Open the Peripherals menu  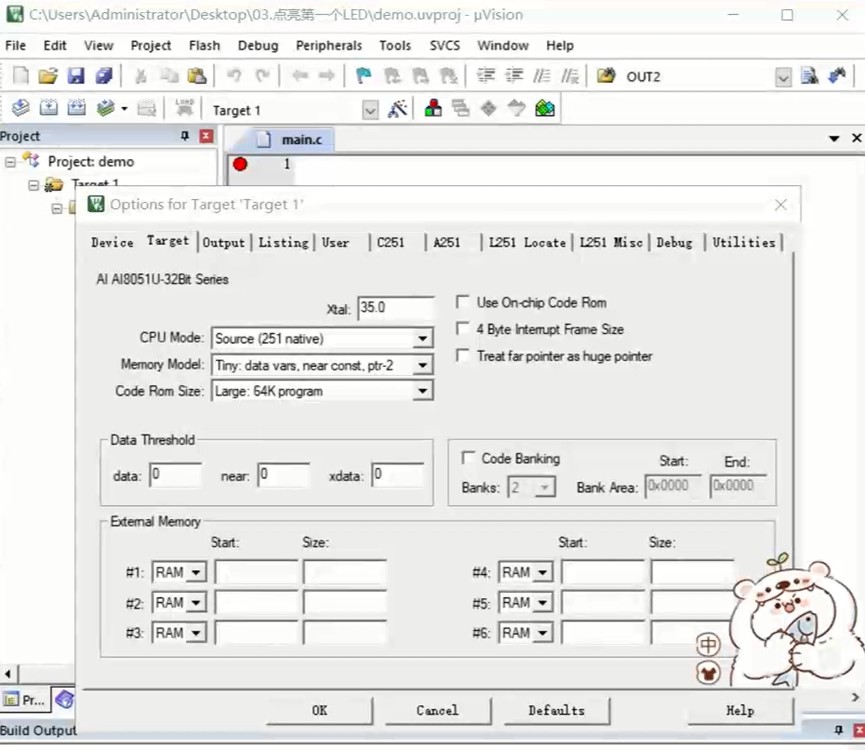[329, 45]
